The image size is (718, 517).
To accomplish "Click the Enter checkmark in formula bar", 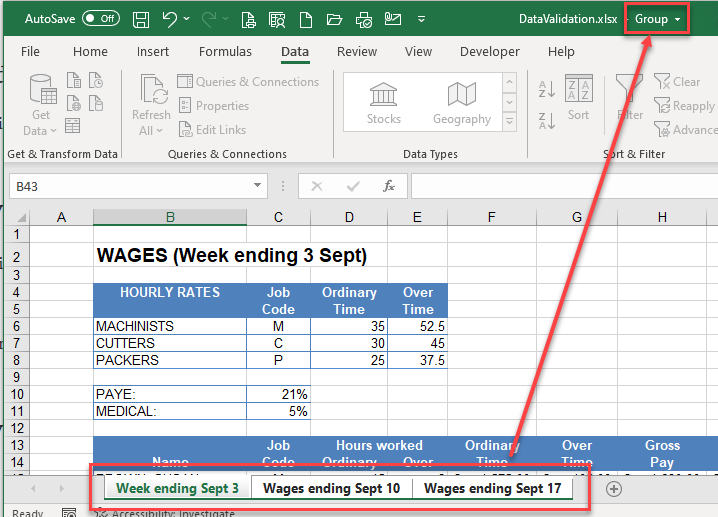I will 353,186.
